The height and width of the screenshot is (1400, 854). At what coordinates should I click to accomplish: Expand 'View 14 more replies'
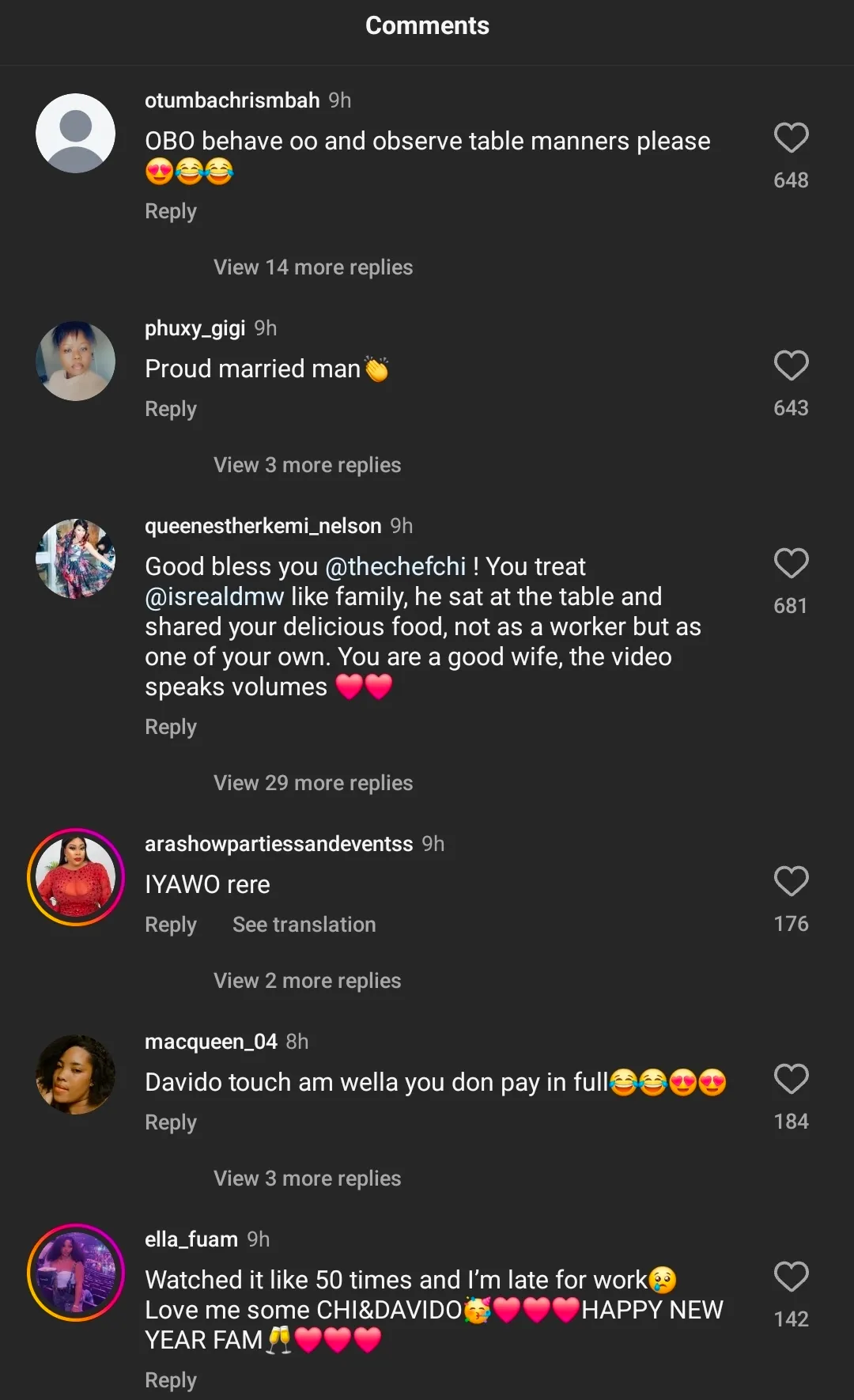tap(313, 267)
